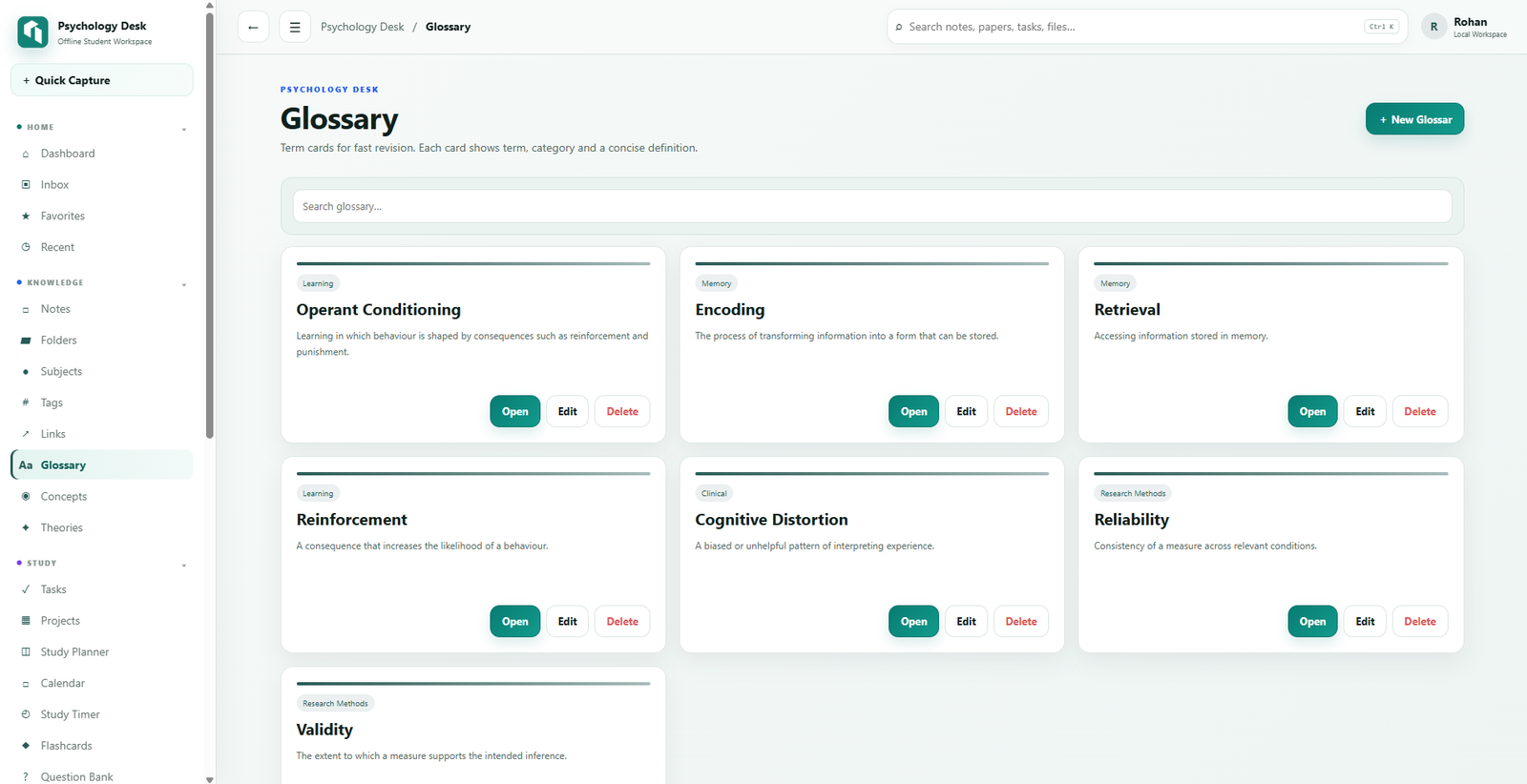1527x784 pixels.
Task: Open the Cognitive Distortion card
Action: (x=913, y=621)
